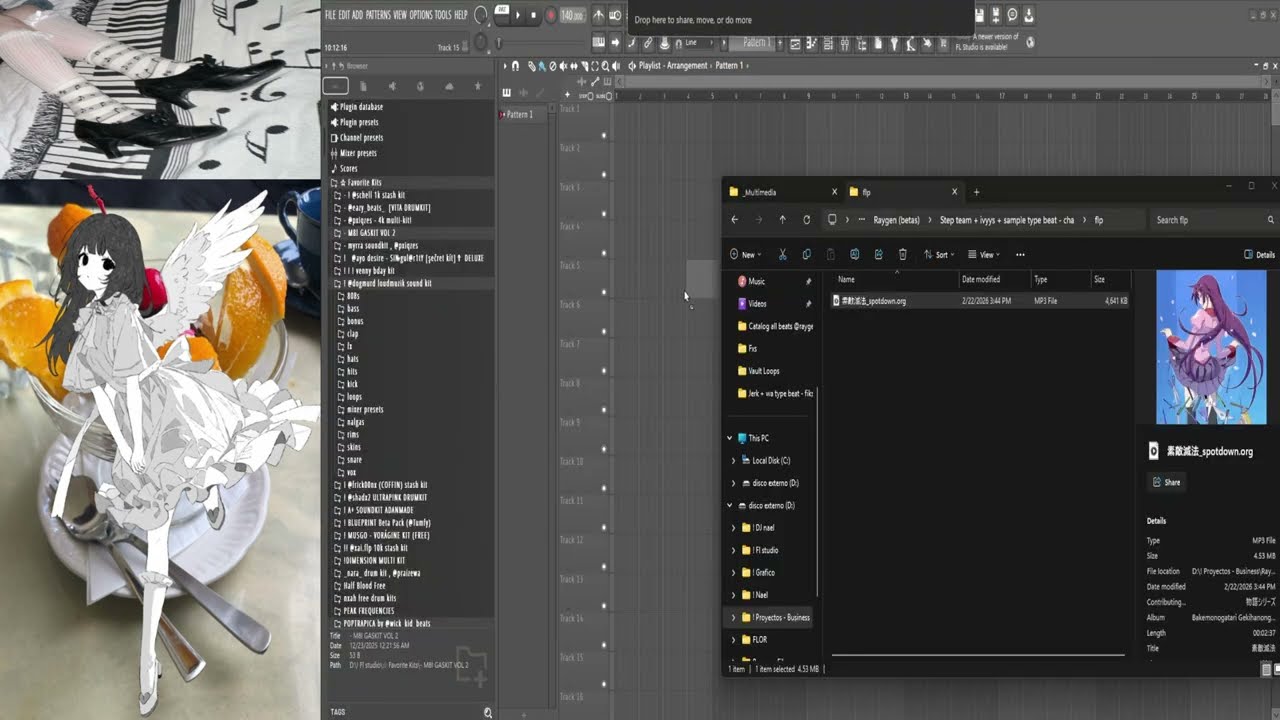The width and height of the screenshot is (1280, 720).
Task: Select the Paint brush tool in playlist
Action: pyautogui.click(x=543, y=66)
